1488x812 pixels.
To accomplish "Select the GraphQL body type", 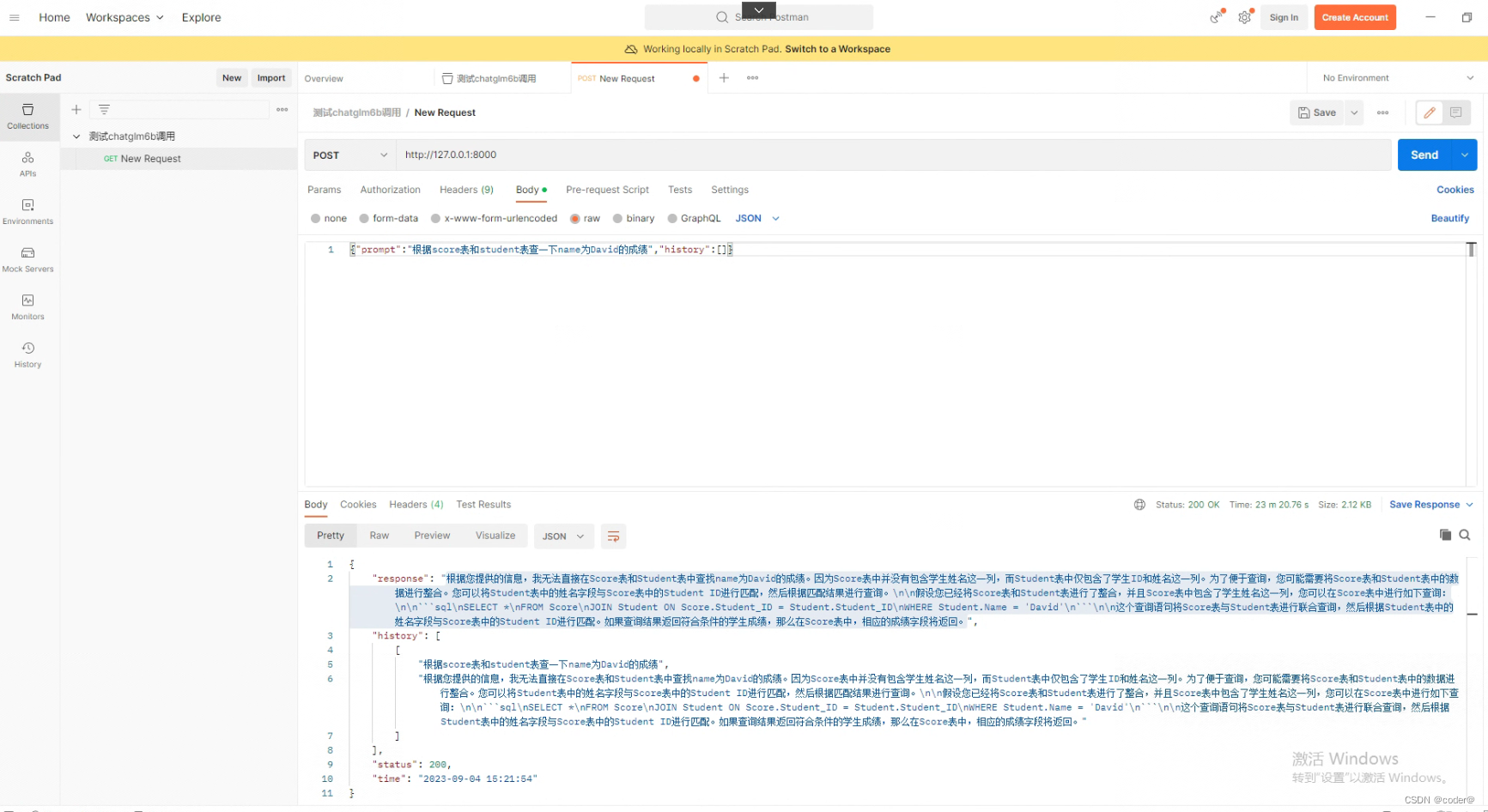I will tap(694, 219).
